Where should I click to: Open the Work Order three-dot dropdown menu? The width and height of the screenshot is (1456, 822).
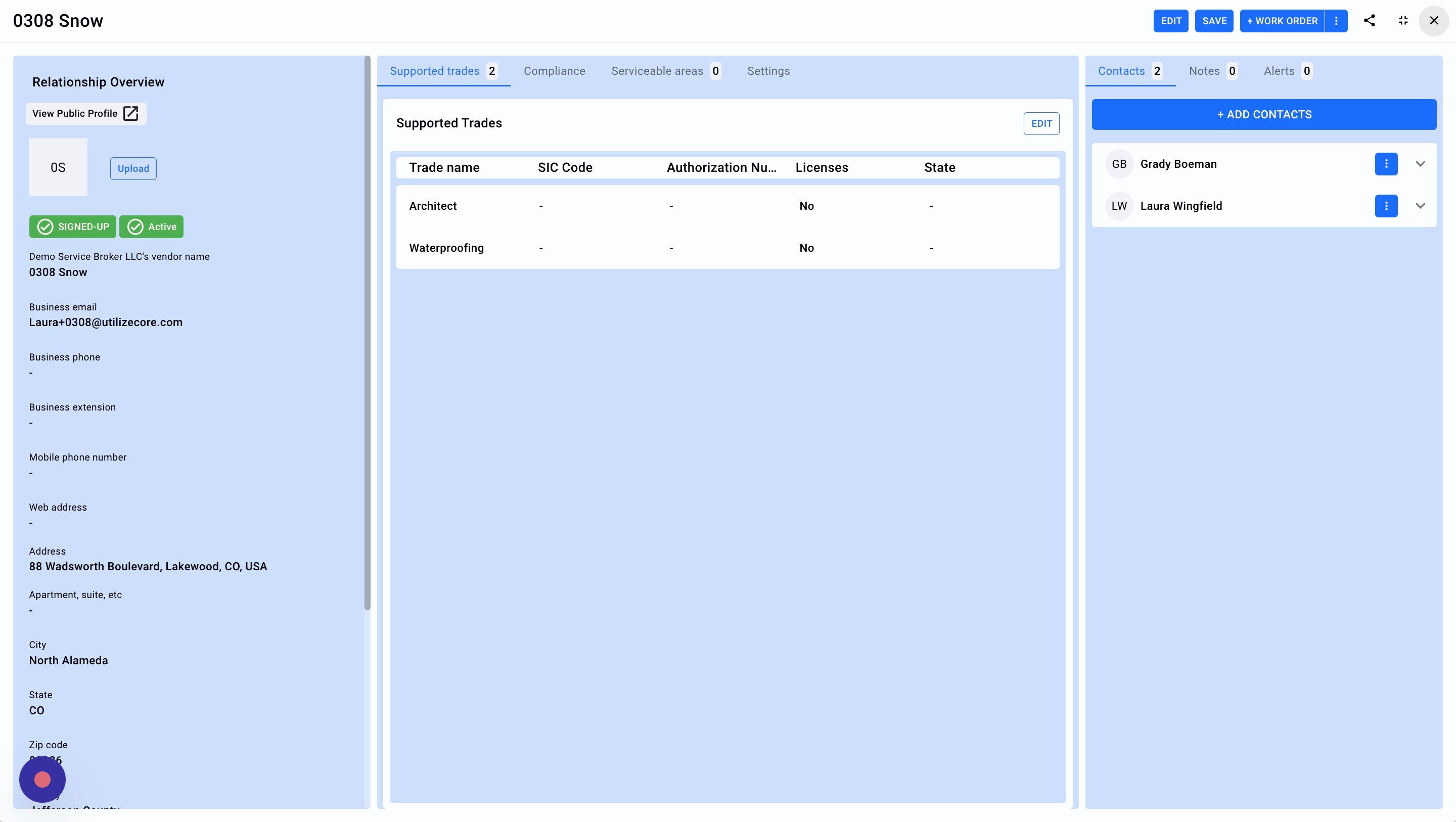1336,21
